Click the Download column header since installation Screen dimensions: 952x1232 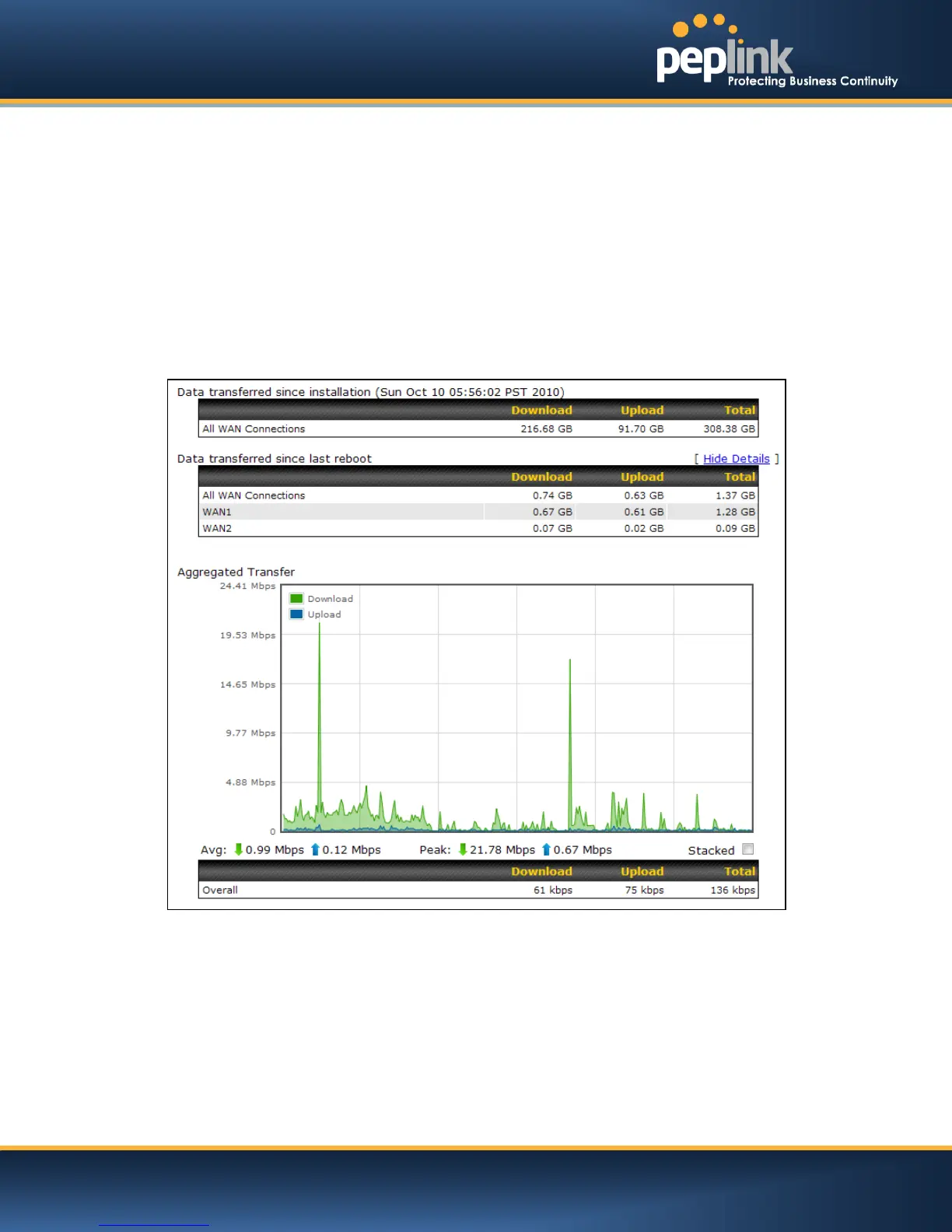click(541, 410)
